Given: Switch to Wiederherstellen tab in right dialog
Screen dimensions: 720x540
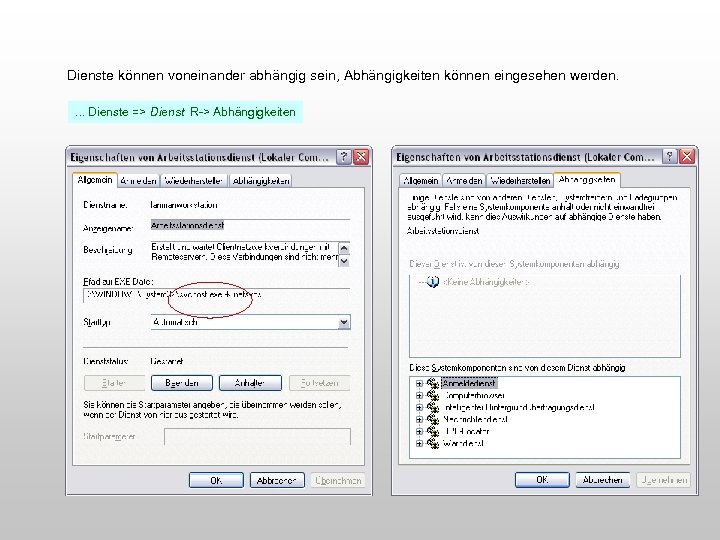Looking at the screenshot, I should click(520, 180).
